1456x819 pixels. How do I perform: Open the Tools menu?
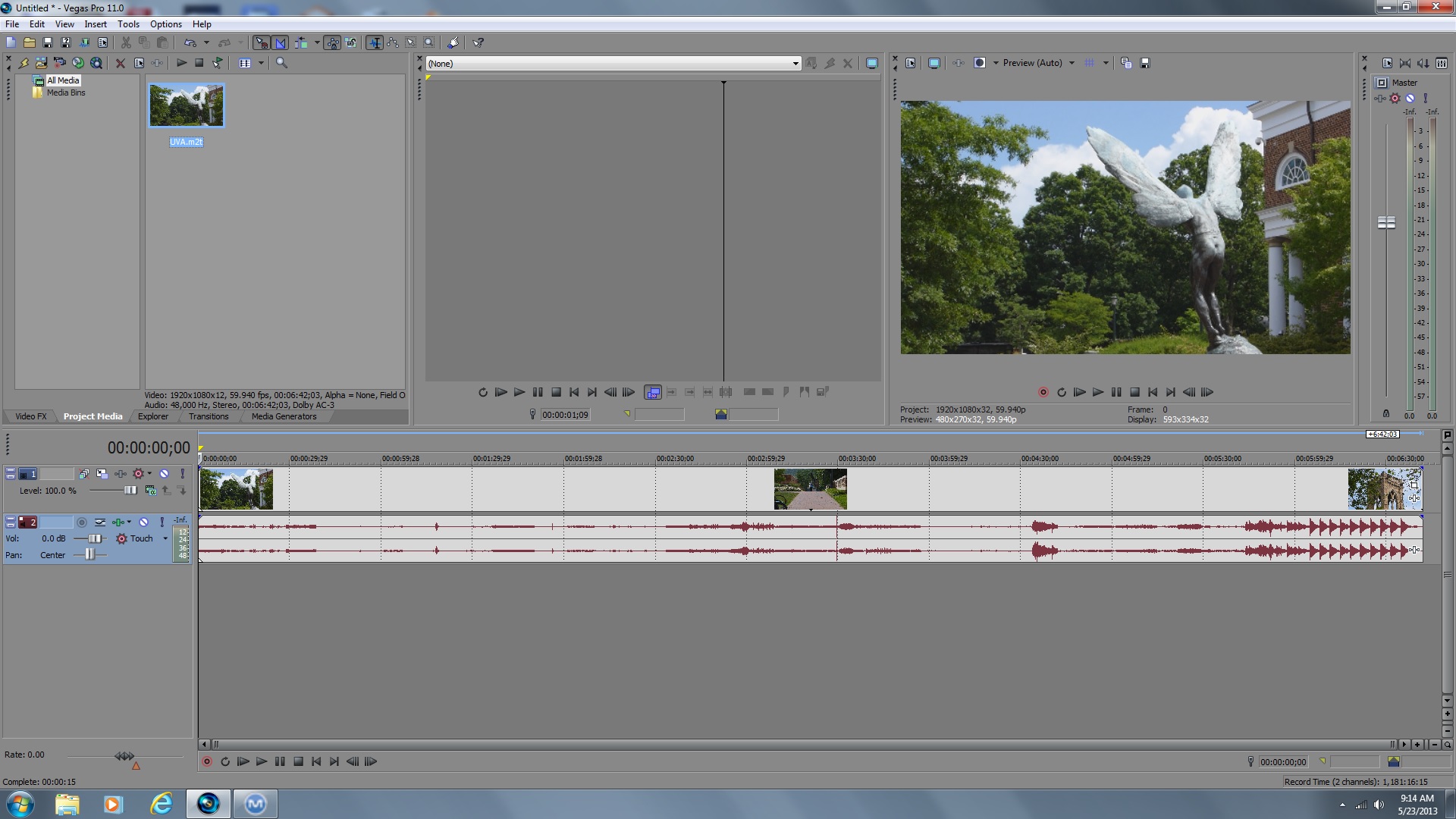pyautogui.click(x=128, y=24)
